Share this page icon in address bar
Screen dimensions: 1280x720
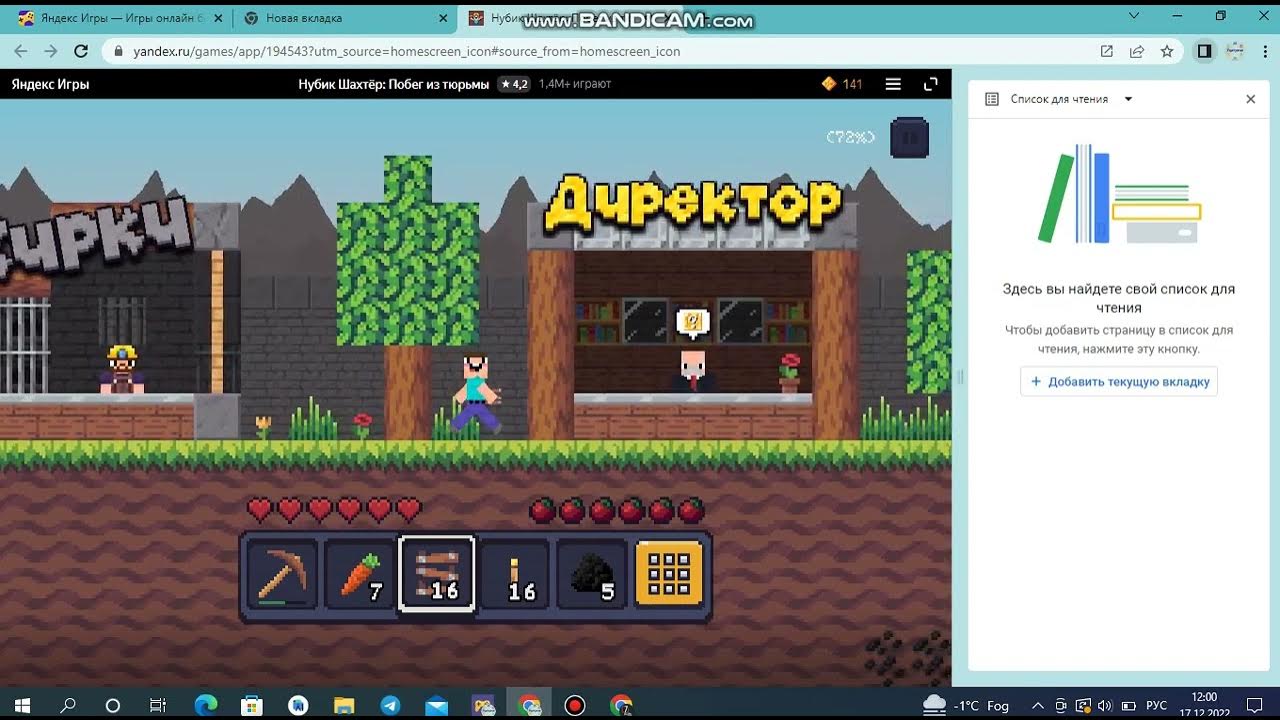coord(1137,51)
